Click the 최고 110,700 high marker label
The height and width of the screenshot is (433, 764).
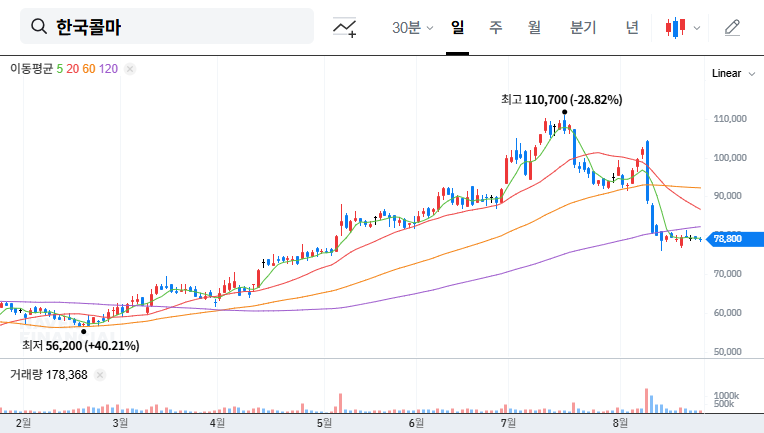561,100
